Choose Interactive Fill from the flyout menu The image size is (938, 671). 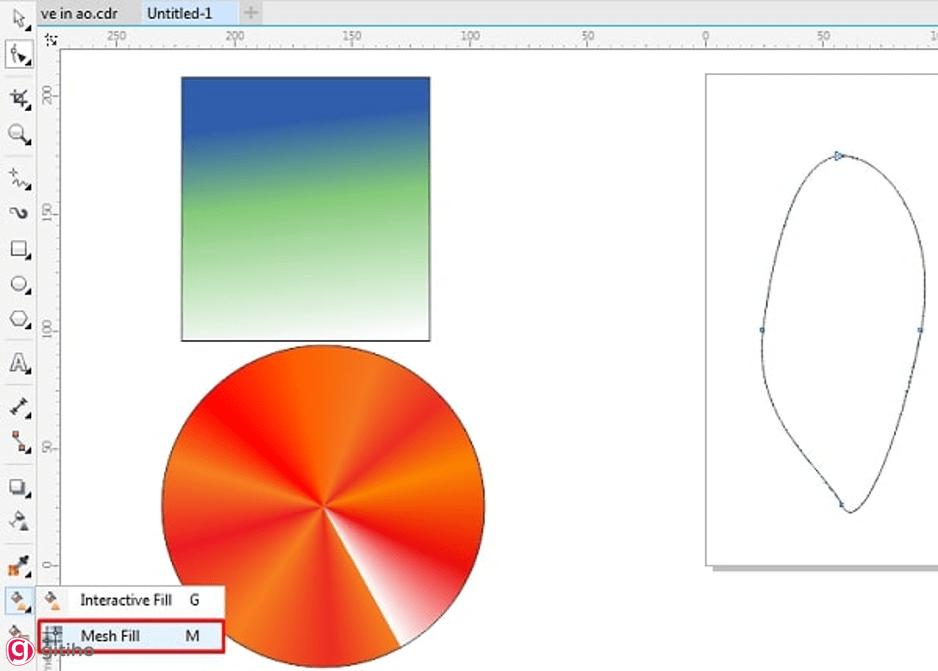(x=125, y=600)
